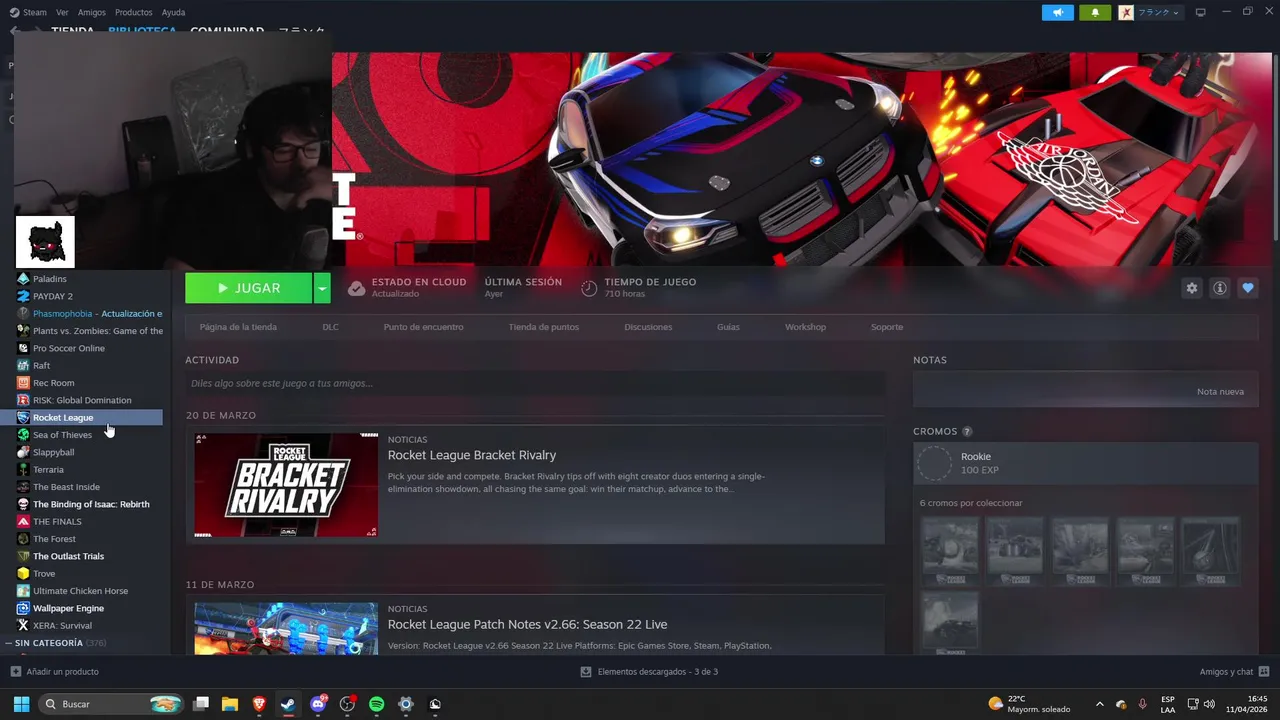This screenshot has width=1280, height=720.
Task: Click the Bracket Rivalry news thumbnail
Action: click(x=286, y=485)
